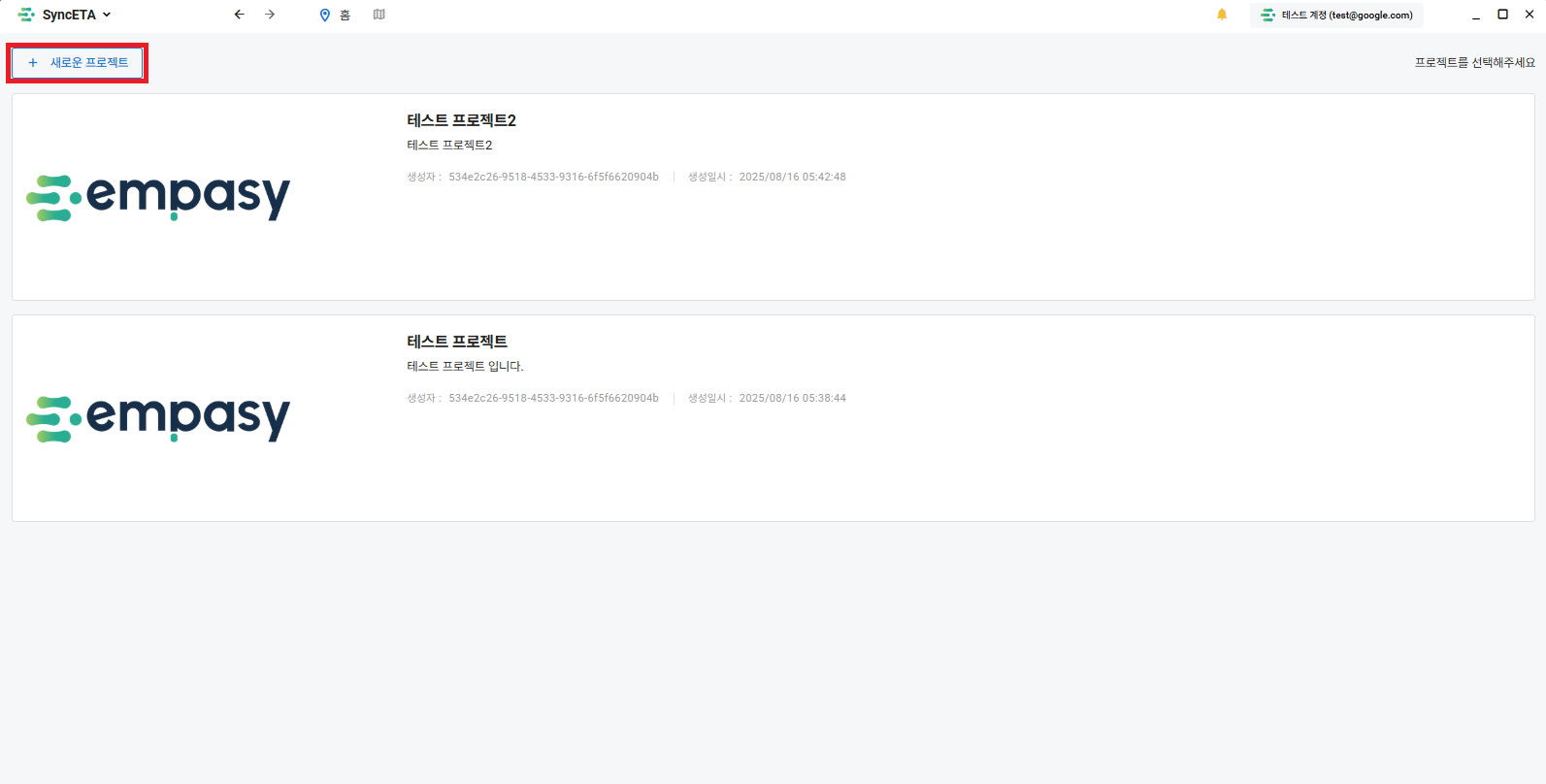Go back with the left arrow

(x=240, y=15)
